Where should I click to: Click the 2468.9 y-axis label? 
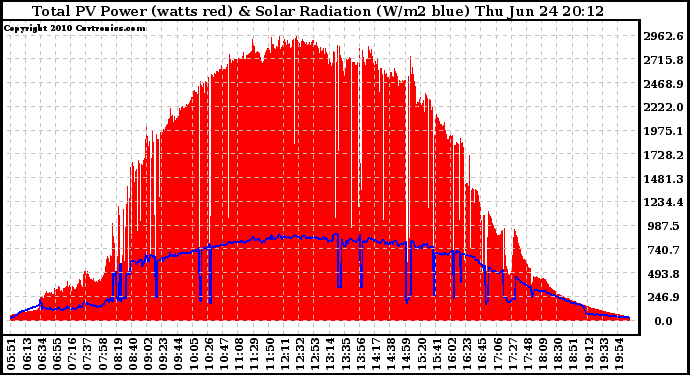tap(664, 84)
